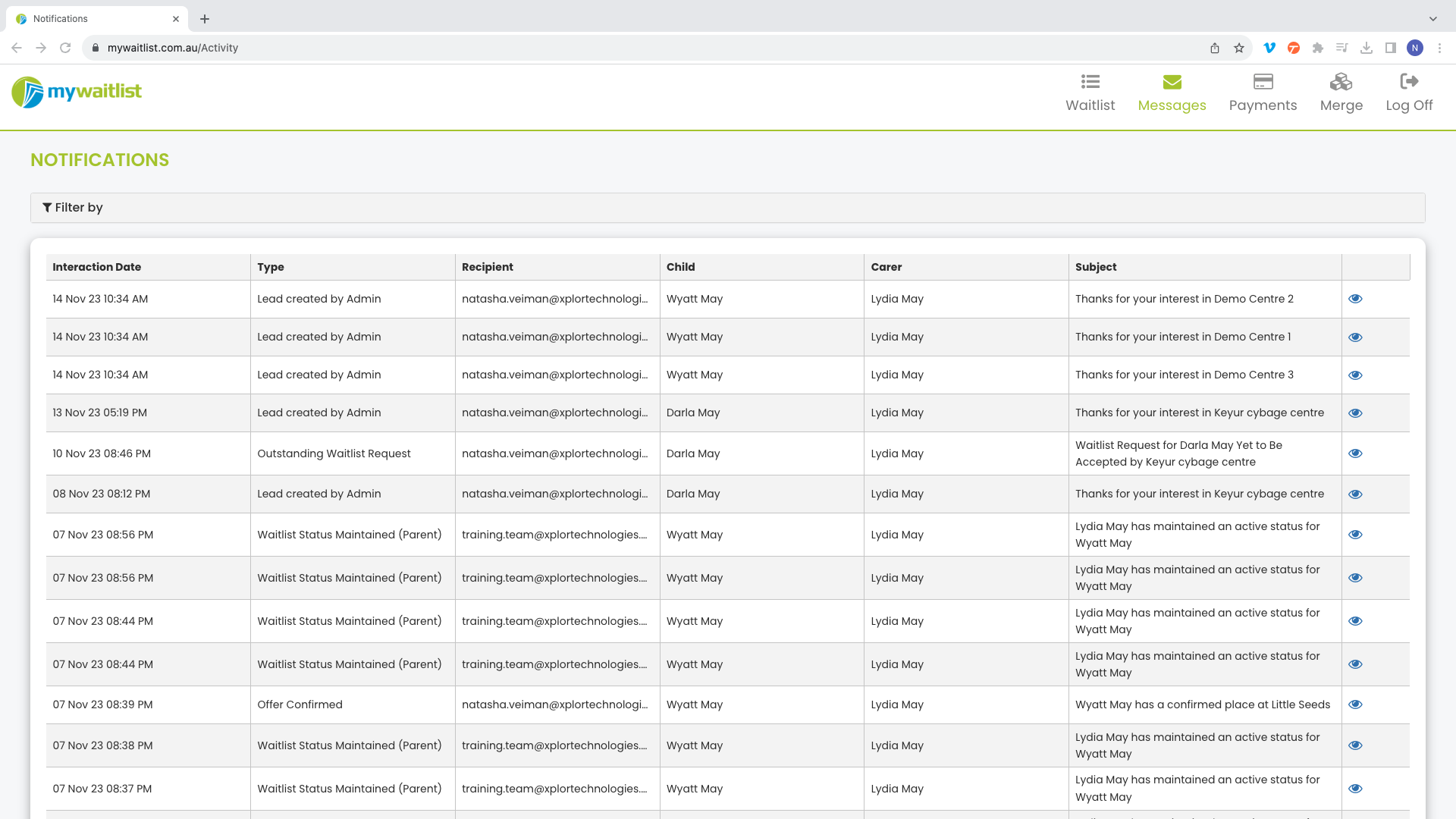Click the Log Off icon

(x=1408, y=82)
